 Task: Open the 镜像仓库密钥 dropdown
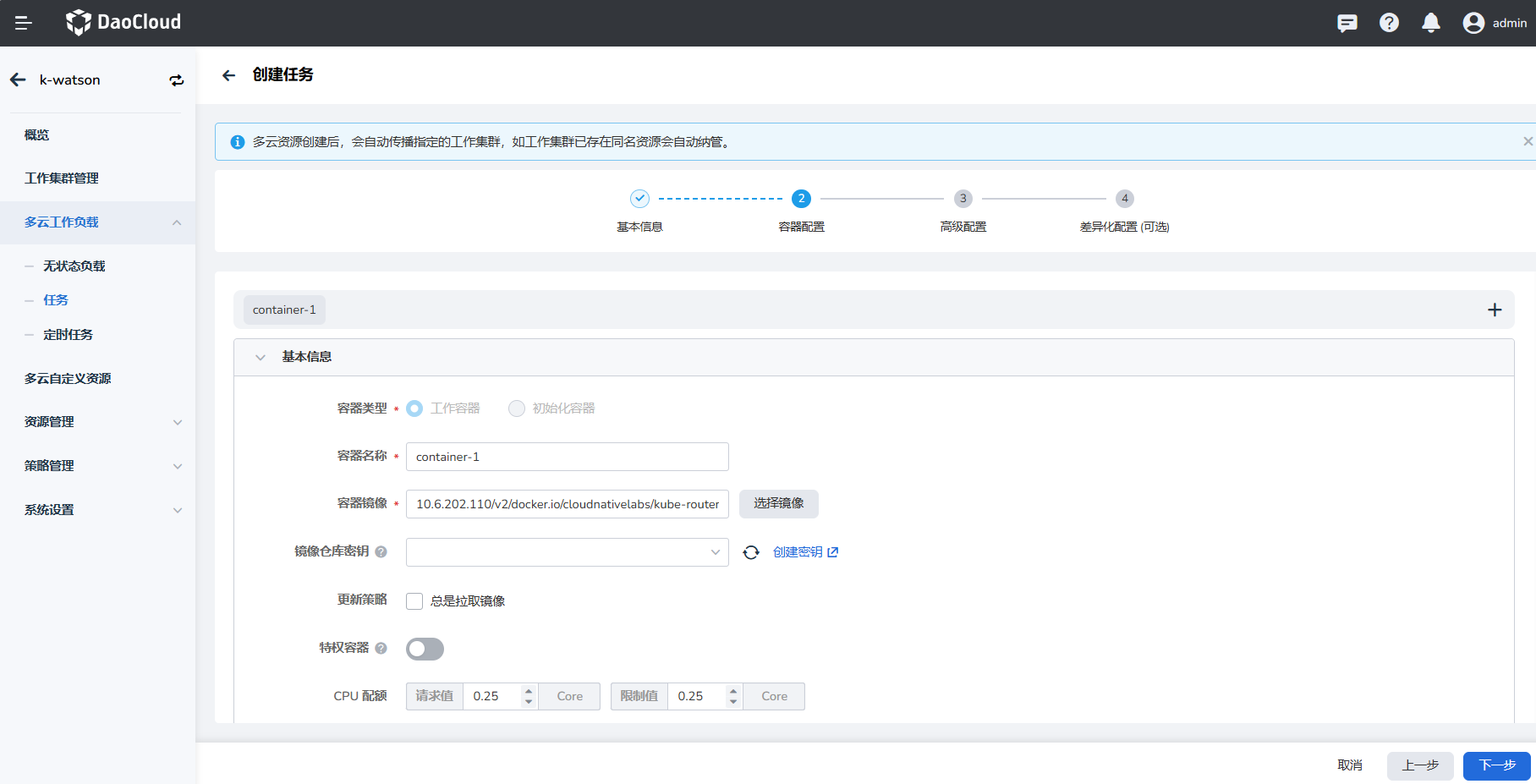567,552
